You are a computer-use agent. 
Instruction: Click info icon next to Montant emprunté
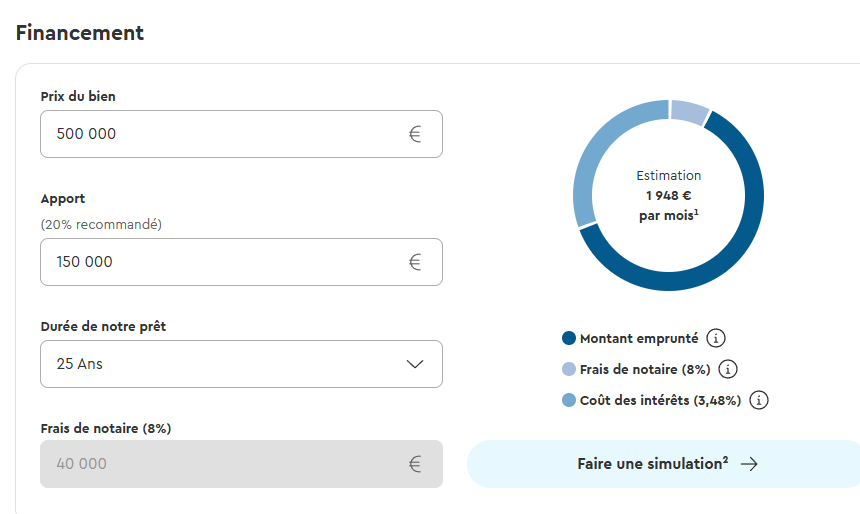pos(715,338)
